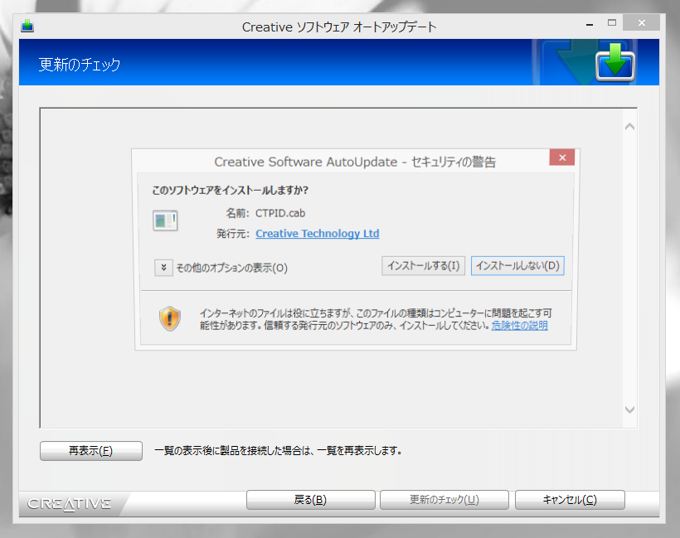
Task: Open the 危険性の説明 link
Action: tap(519, 326)
